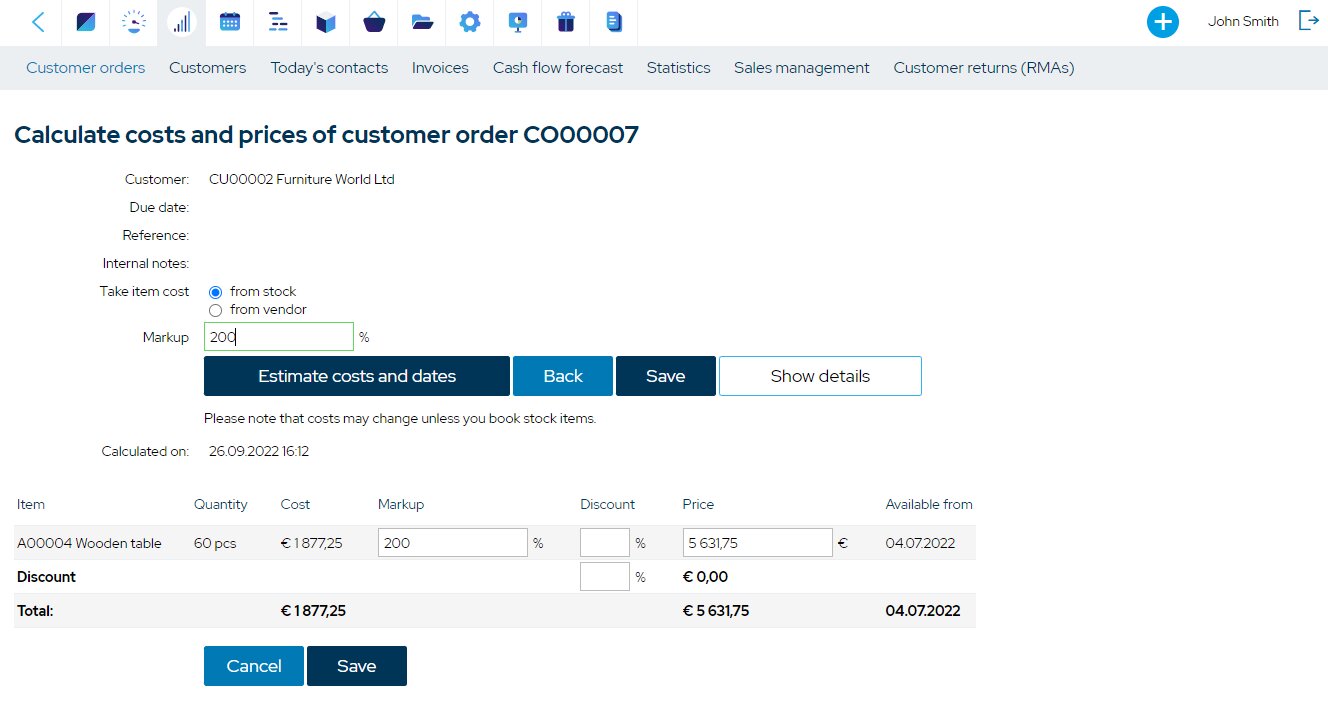
Task: Click the logout icon beside John Smith
Action: pyautogui.click(x=1308, y=21)
